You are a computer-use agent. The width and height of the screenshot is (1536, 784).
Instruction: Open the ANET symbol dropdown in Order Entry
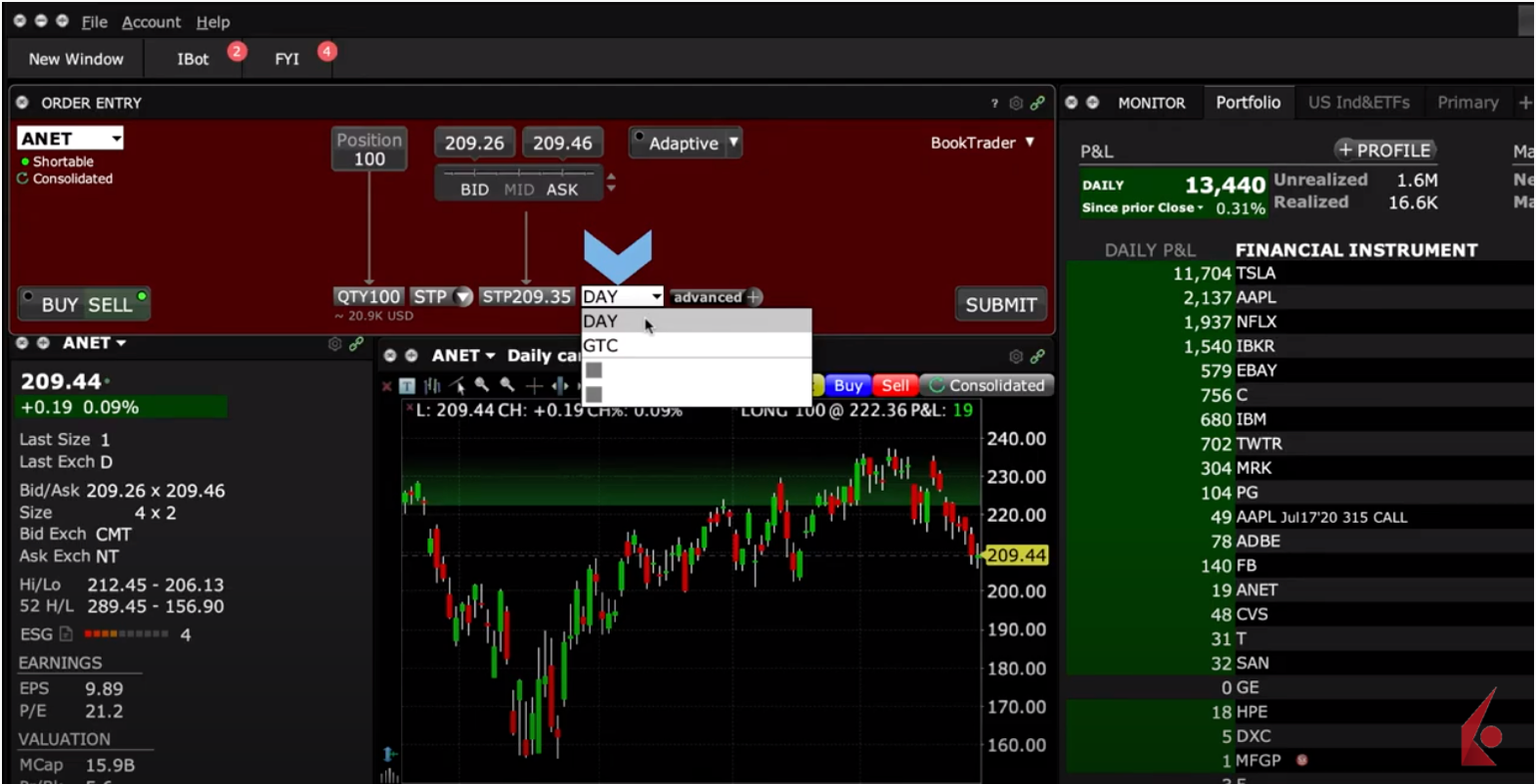(x=116, y=139)
